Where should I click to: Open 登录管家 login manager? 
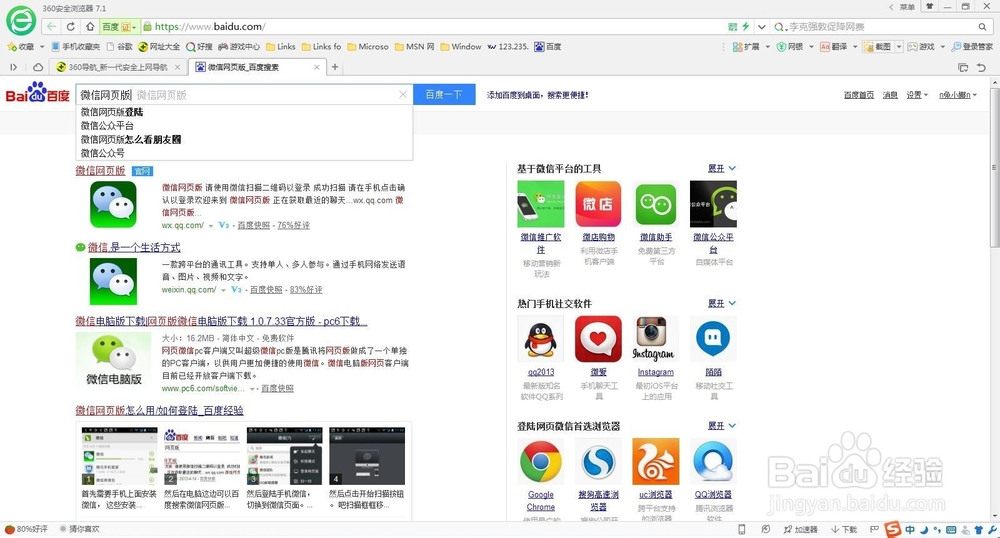point(972,47)
